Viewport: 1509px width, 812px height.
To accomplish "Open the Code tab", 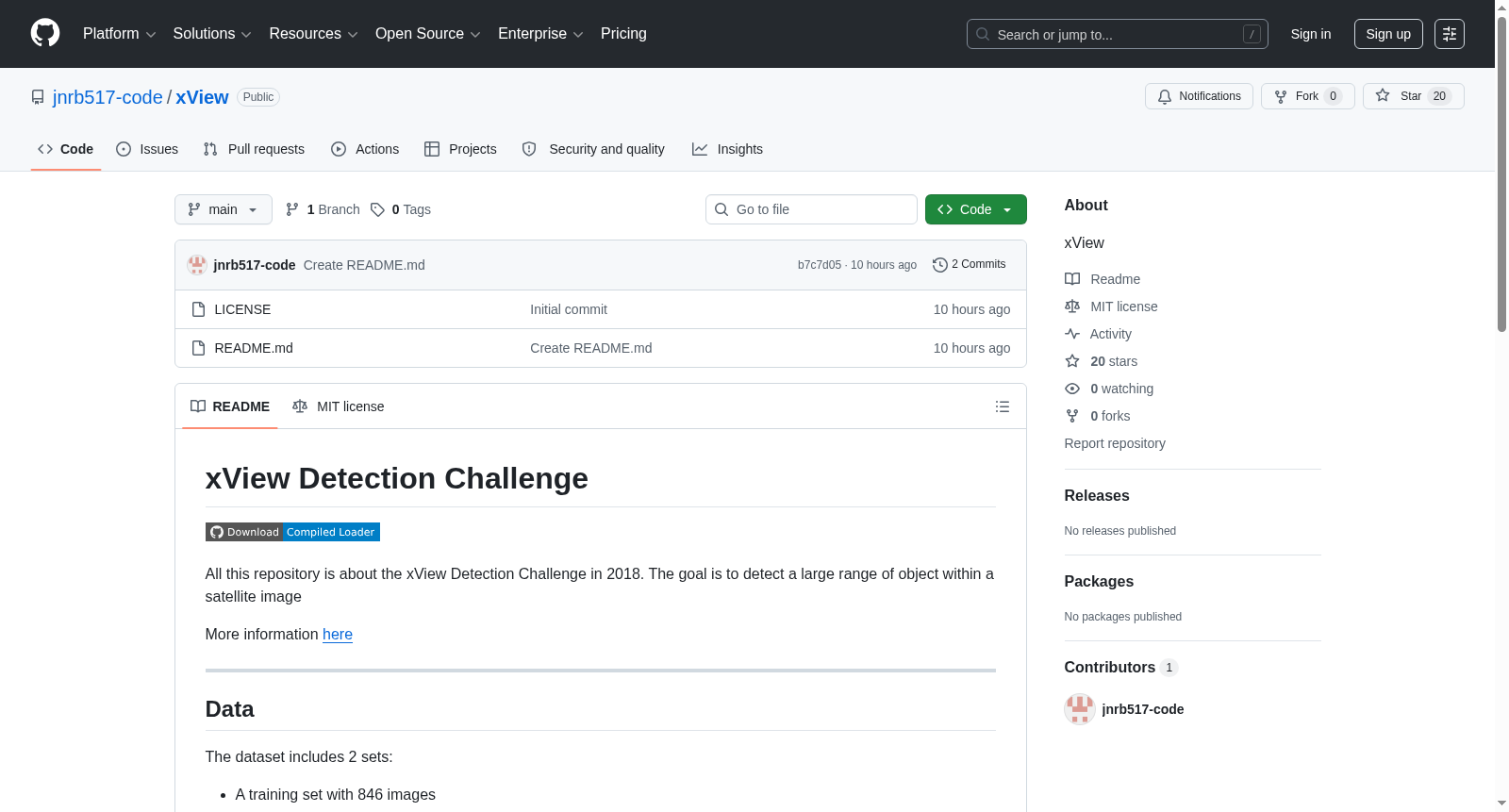I will pyautogui.click(x=66, y=149).
